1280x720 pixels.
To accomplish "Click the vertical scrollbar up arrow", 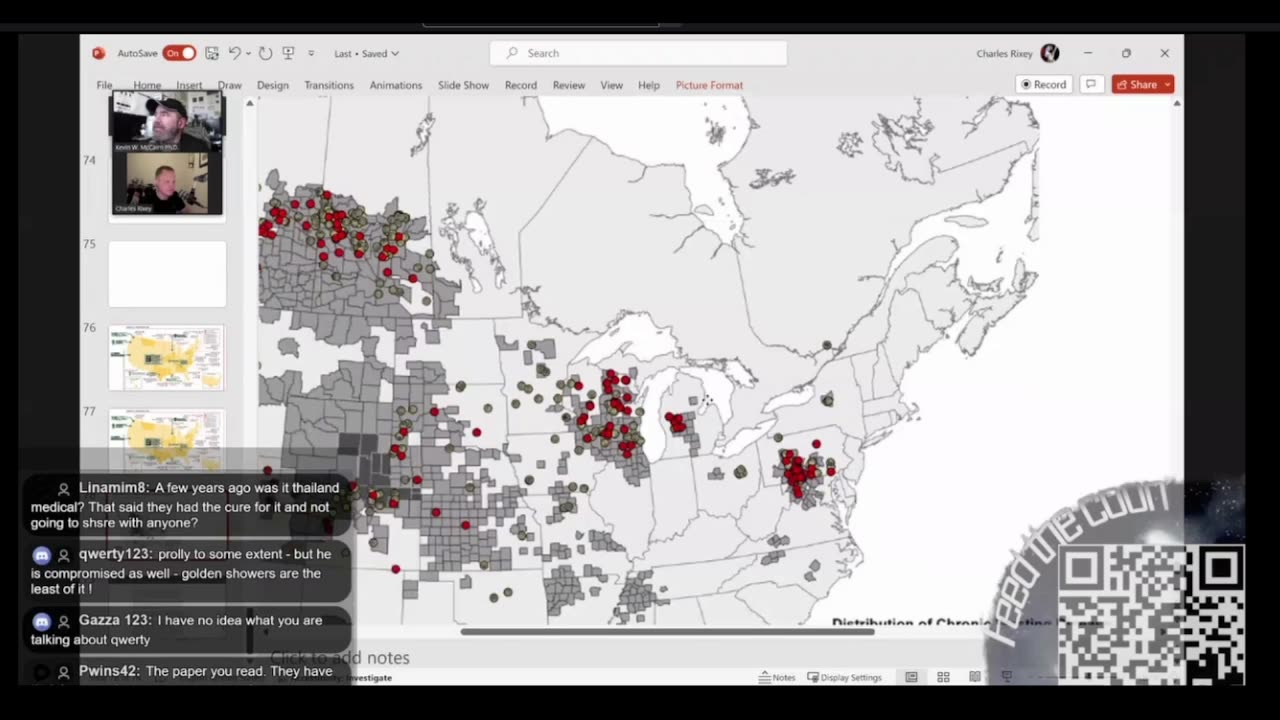I will coord(1177,103).
